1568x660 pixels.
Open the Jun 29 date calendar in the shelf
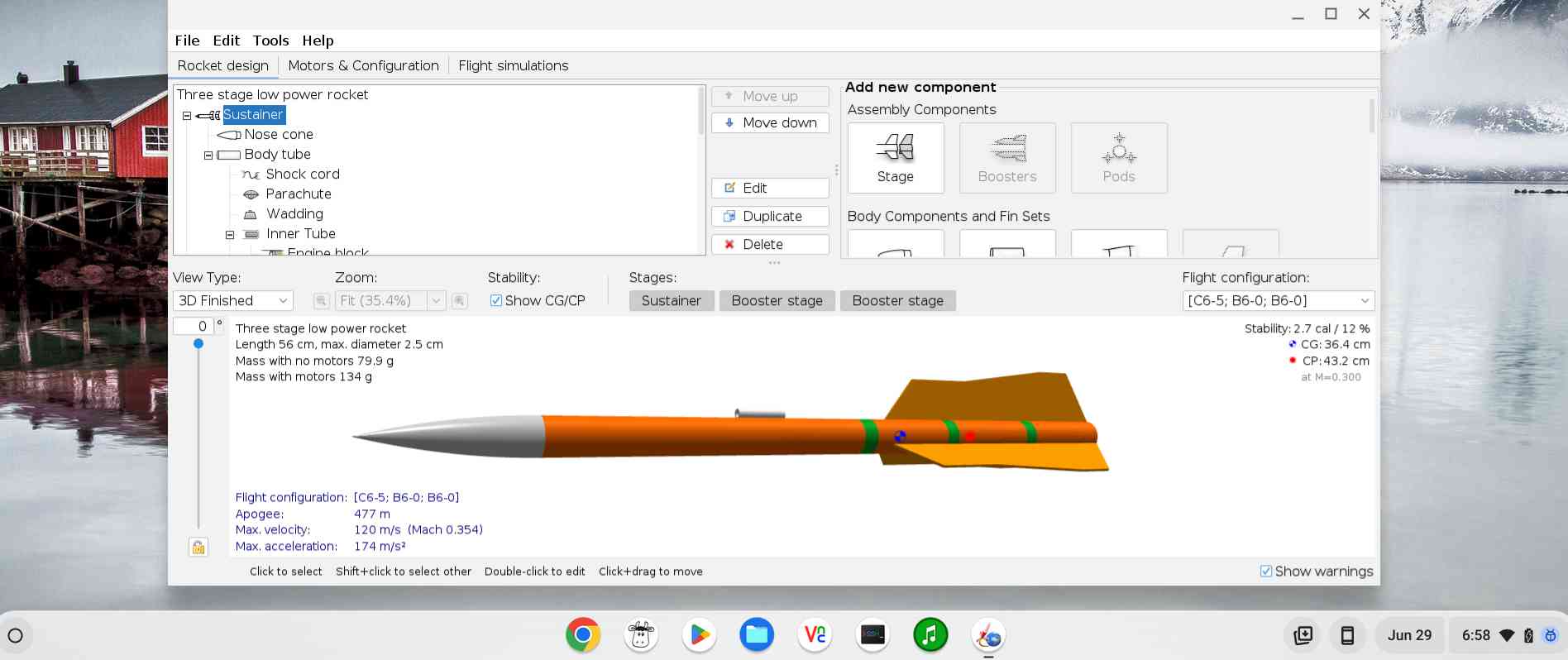pos(1409,635)
